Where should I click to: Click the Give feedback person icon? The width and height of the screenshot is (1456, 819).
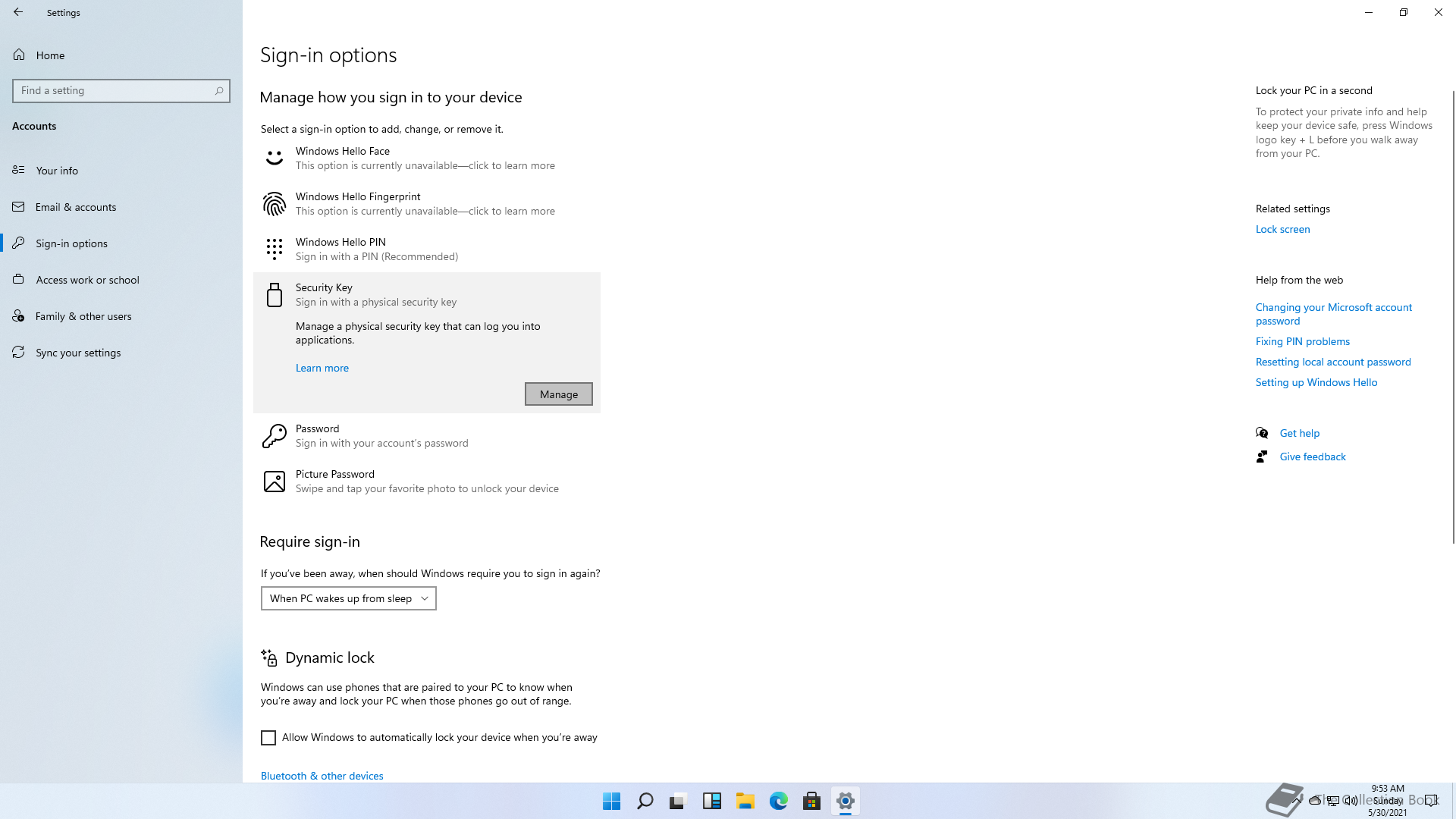[x=1262, y=456]
